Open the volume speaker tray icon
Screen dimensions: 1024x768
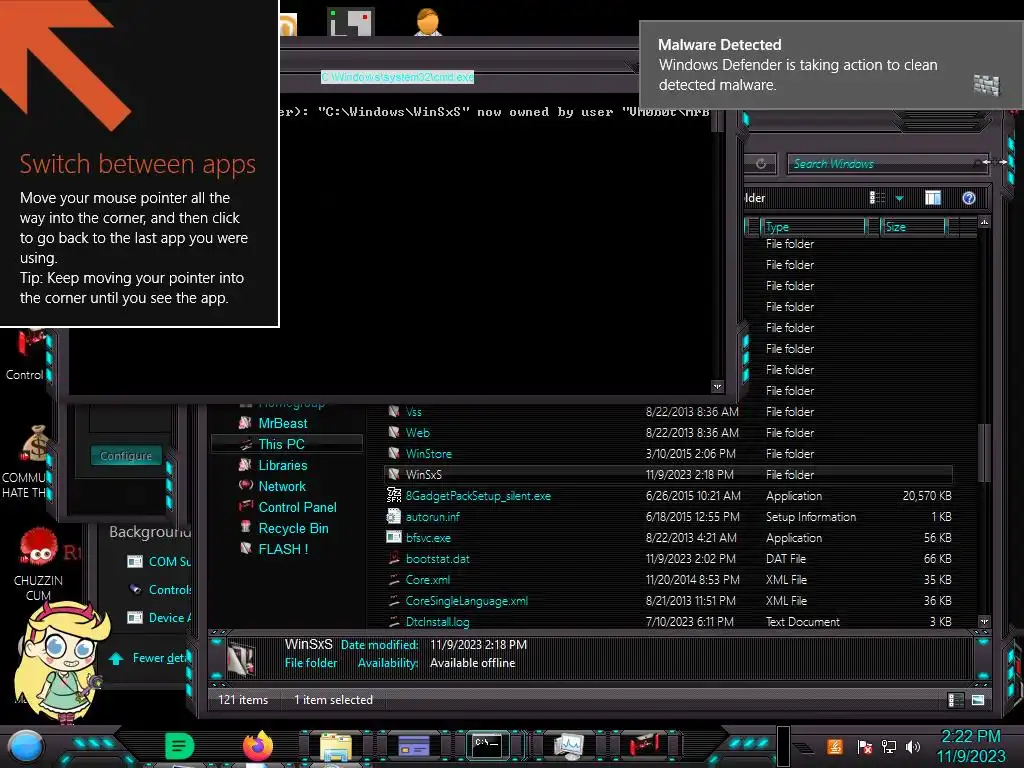913,746
